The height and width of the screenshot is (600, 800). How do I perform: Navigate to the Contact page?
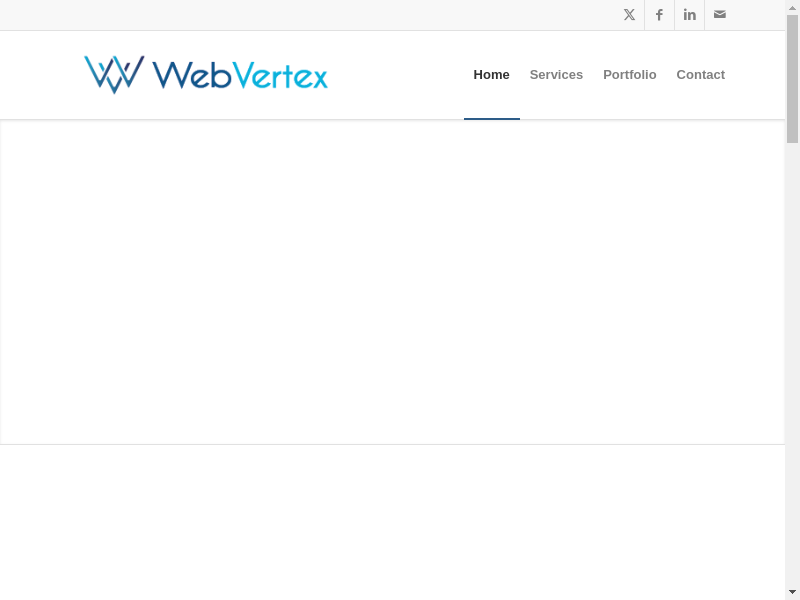700,75
